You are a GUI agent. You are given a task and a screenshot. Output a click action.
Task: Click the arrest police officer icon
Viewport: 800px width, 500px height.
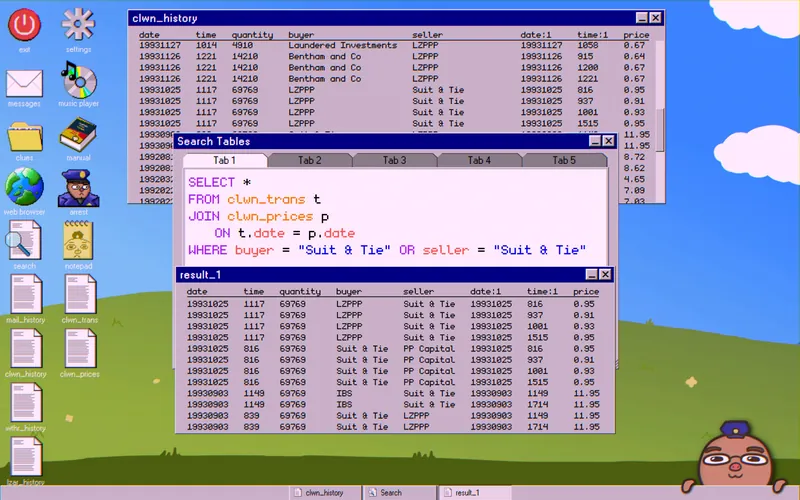coord(79,188)
